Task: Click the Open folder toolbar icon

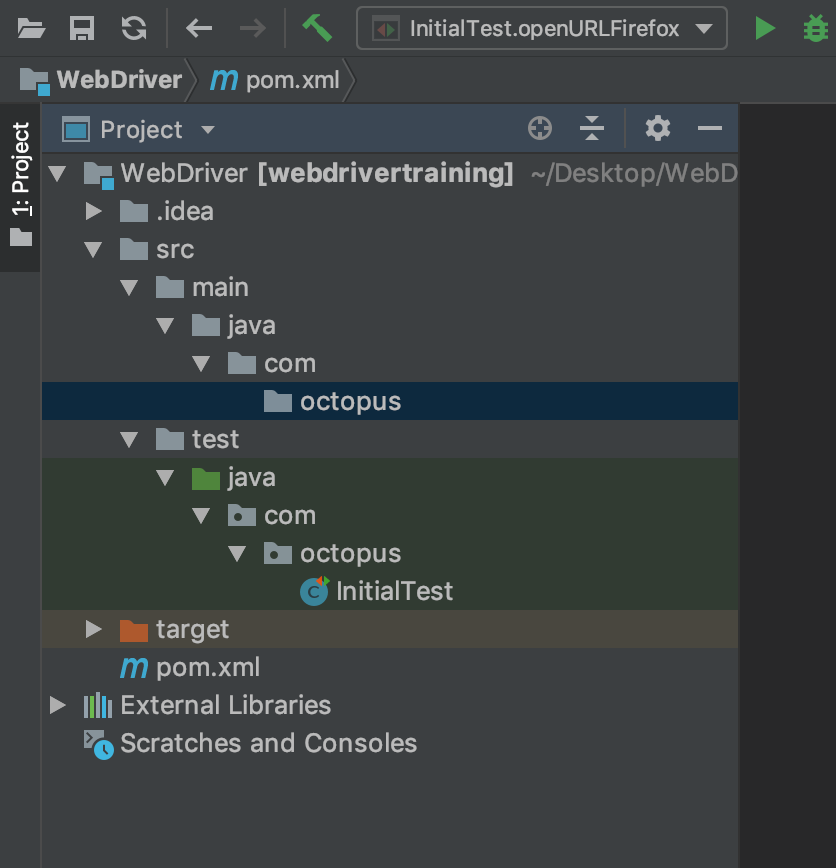Action: click(x=31, y=28)
